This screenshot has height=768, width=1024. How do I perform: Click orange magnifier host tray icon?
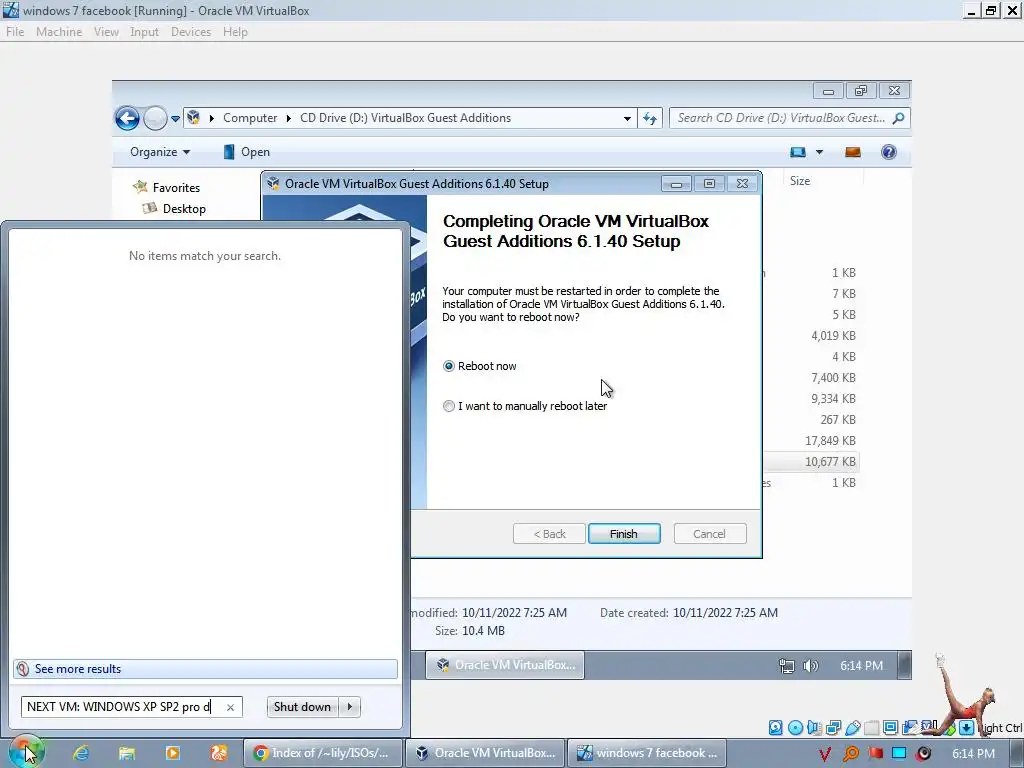tap(850, 754)
